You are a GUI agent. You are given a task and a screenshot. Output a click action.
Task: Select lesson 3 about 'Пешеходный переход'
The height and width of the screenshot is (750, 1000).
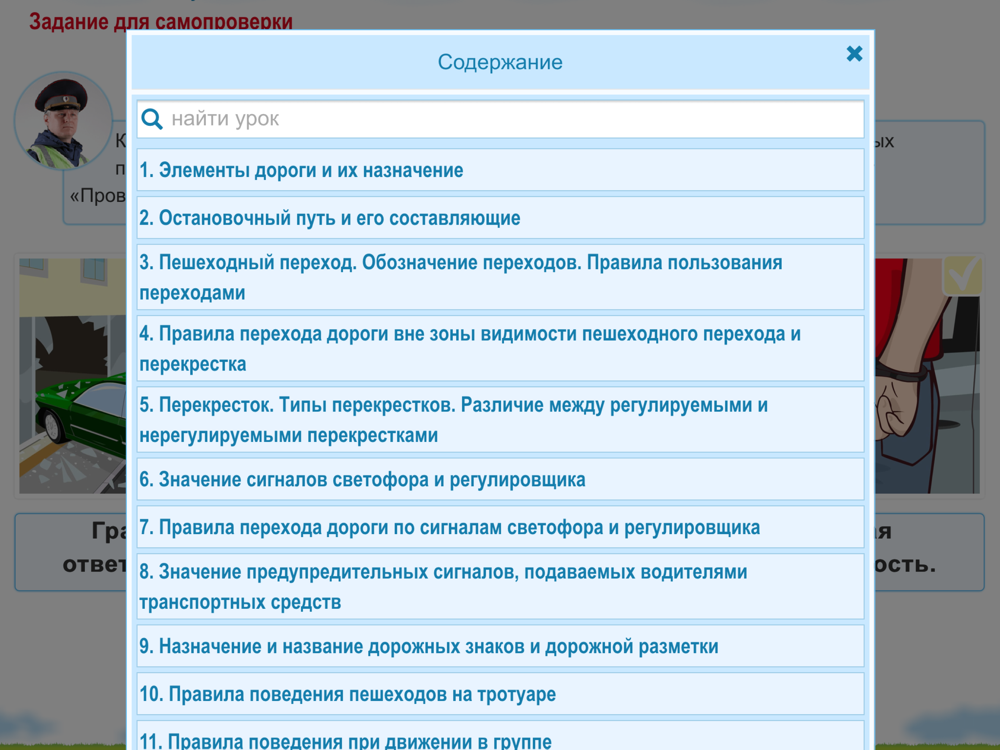coord(500,277)
